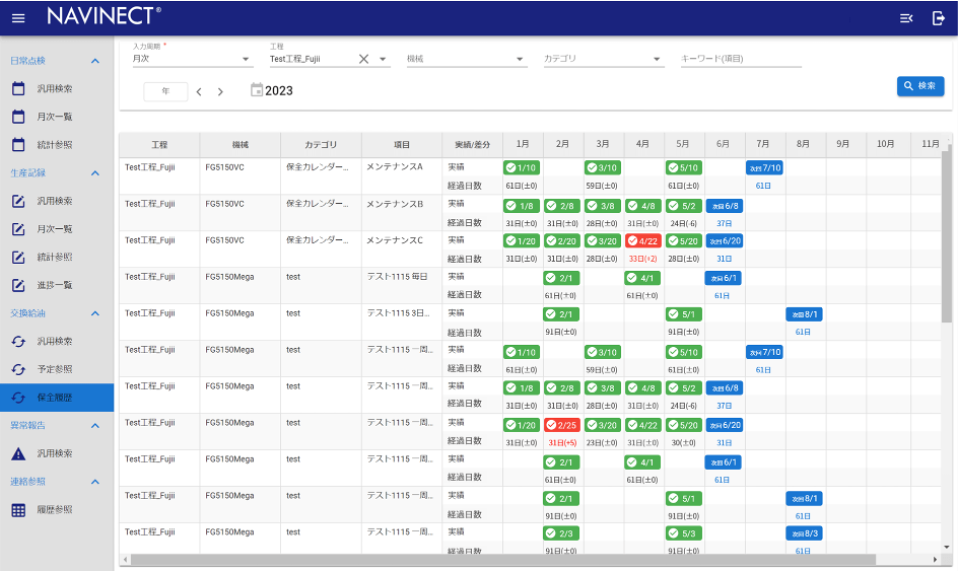Click the 実績/差分 column header
Image resolution: width=958 pixels, height=572 pixels.
[x=472, y=145]
